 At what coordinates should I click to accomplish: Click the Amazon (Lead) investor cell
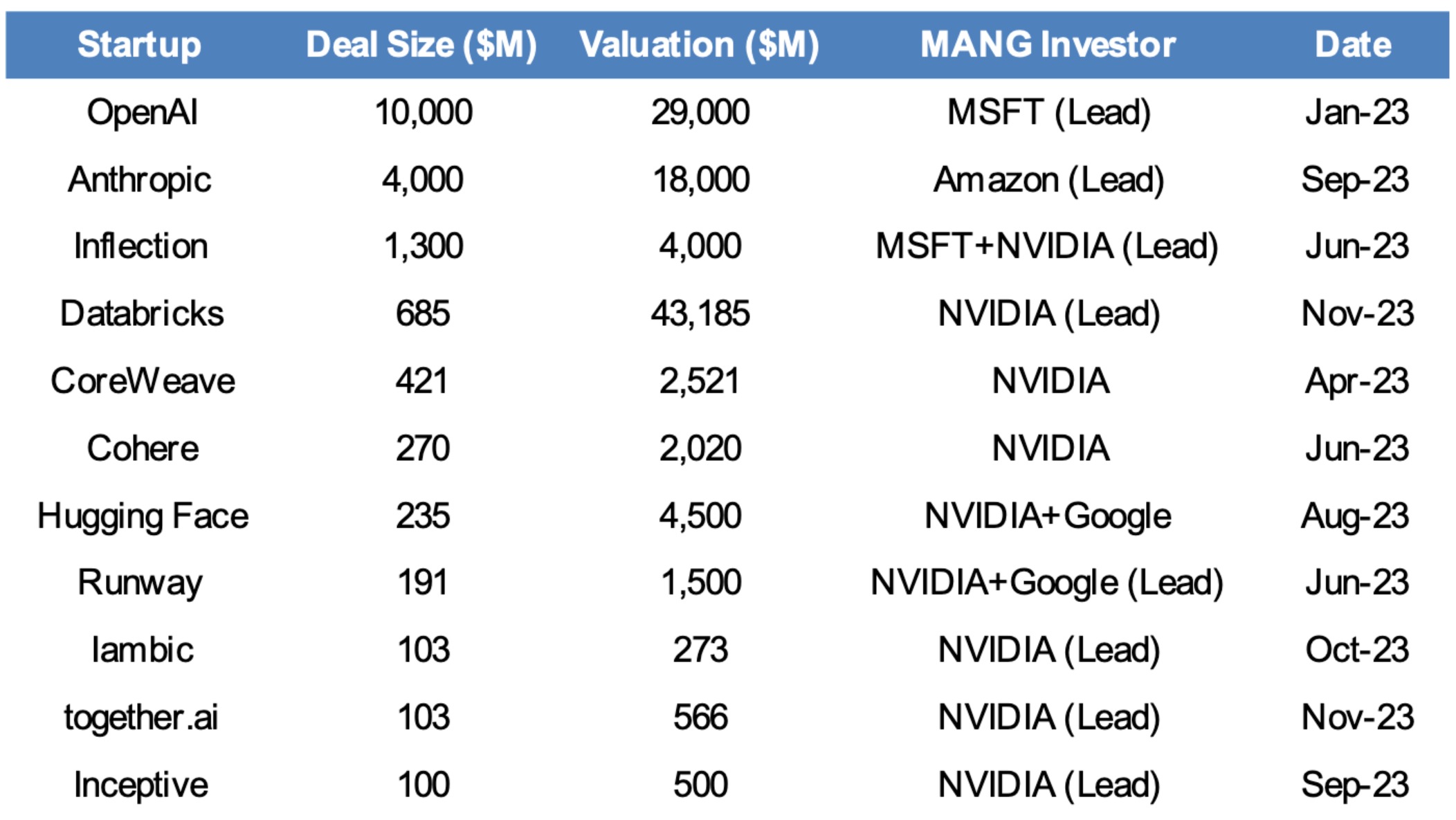1048,180
